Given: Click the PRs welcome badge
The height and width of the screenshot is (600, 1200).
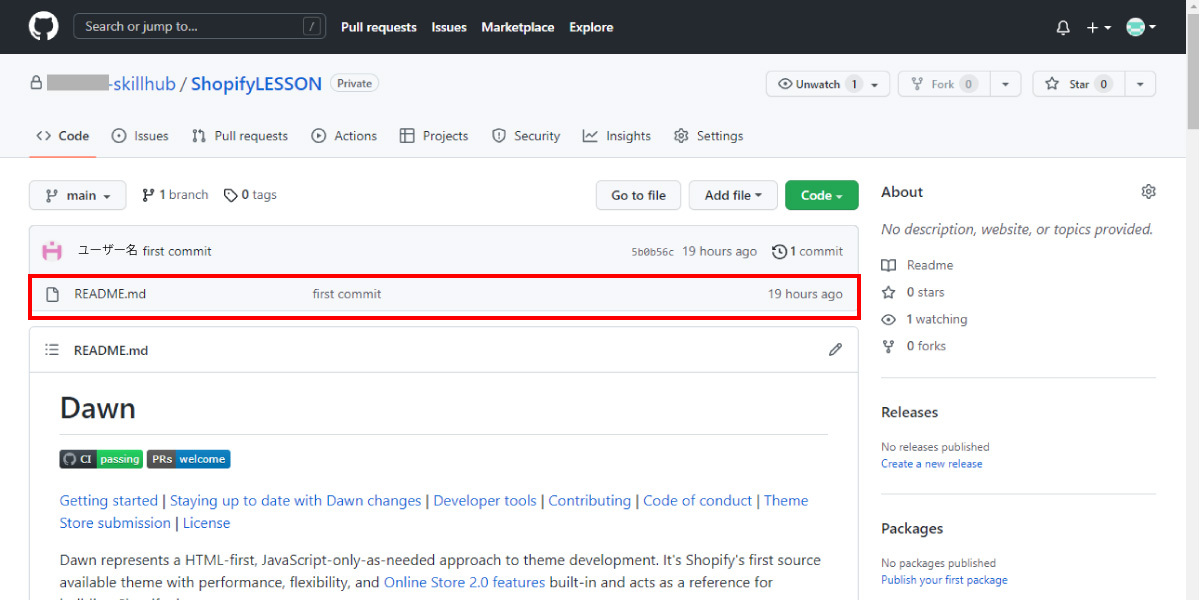Looking at the screenshot, I should [x=189, y=459].
